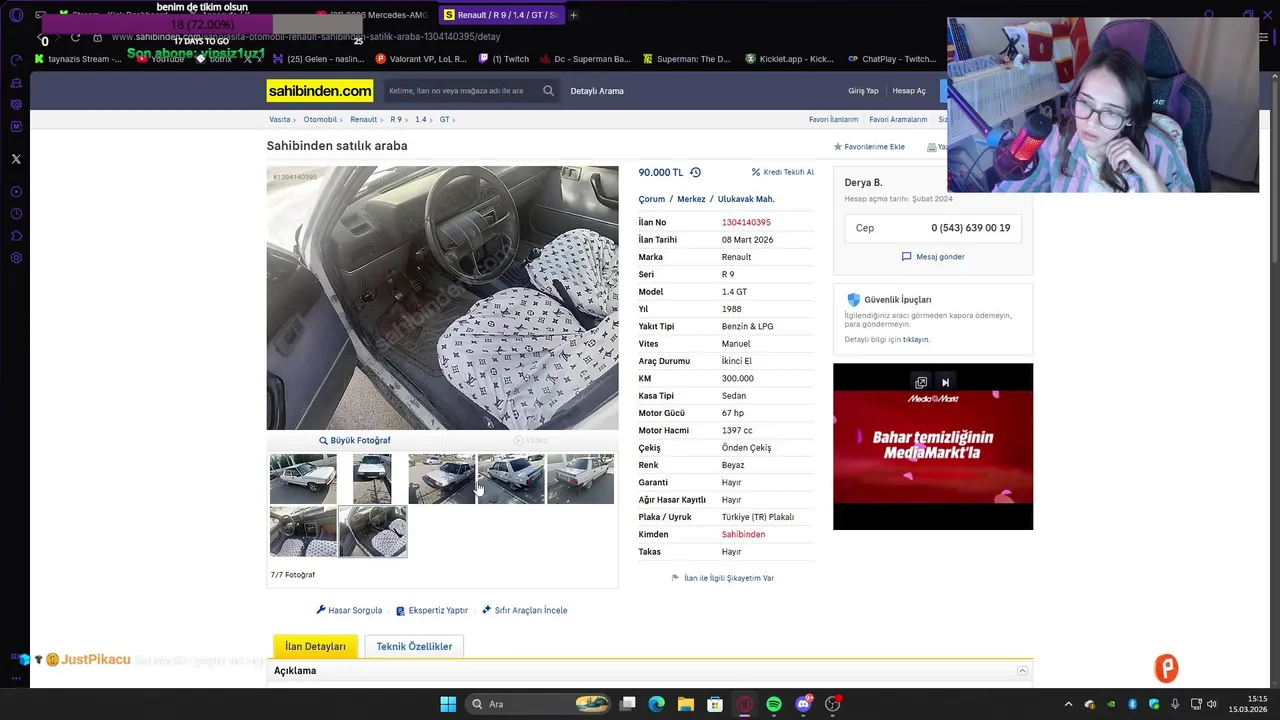Click Giriş Yap login link
The height and width of the screenshot is (720, 1280).
(863, 91)
